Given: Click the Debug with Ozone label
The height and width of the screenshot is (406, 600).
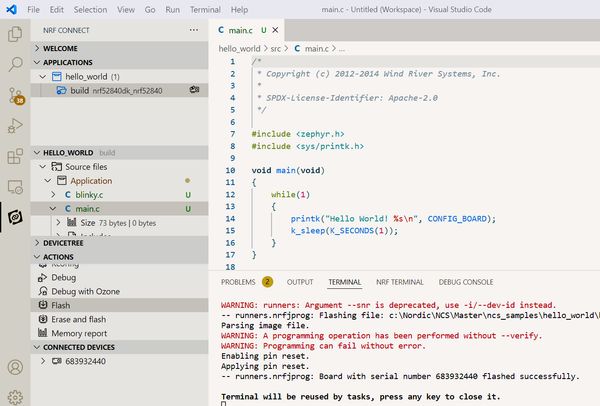Looking at the screenshot, I should coord(86,291).
